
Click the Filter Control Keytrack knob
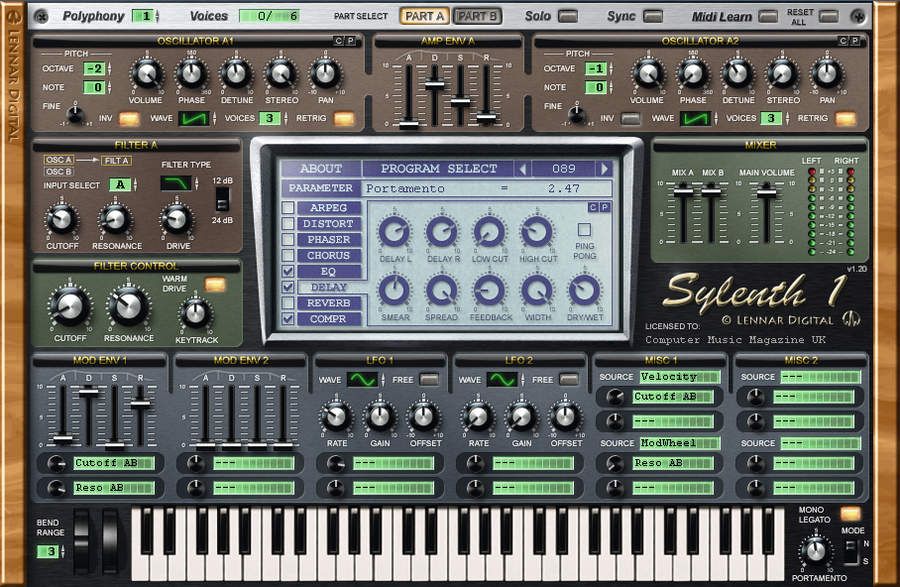point(196,314)
